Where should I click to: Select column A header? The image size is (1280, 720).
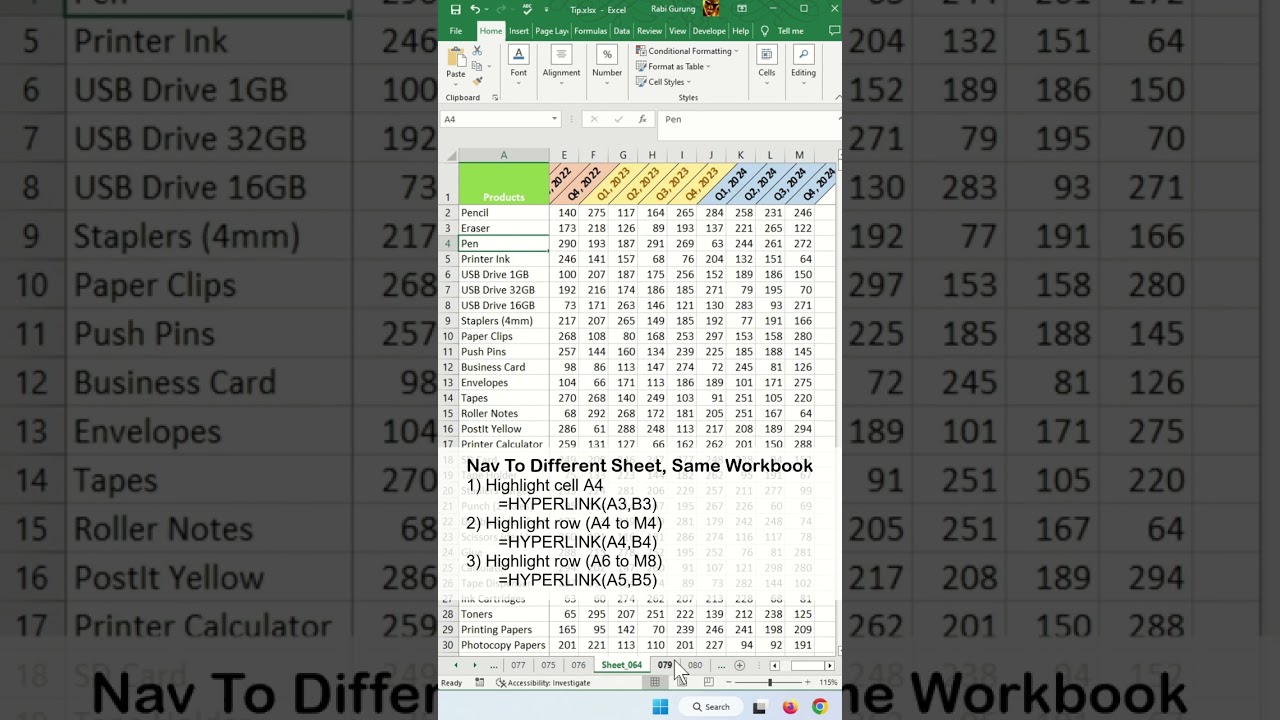(x=503, y=155)
